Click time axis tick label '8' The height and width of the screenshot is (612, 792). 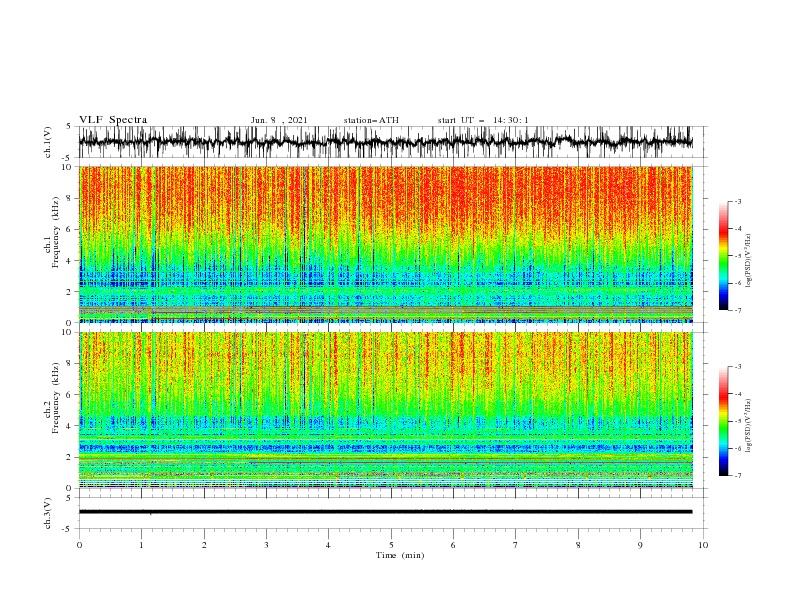click(x=578, y=545)
